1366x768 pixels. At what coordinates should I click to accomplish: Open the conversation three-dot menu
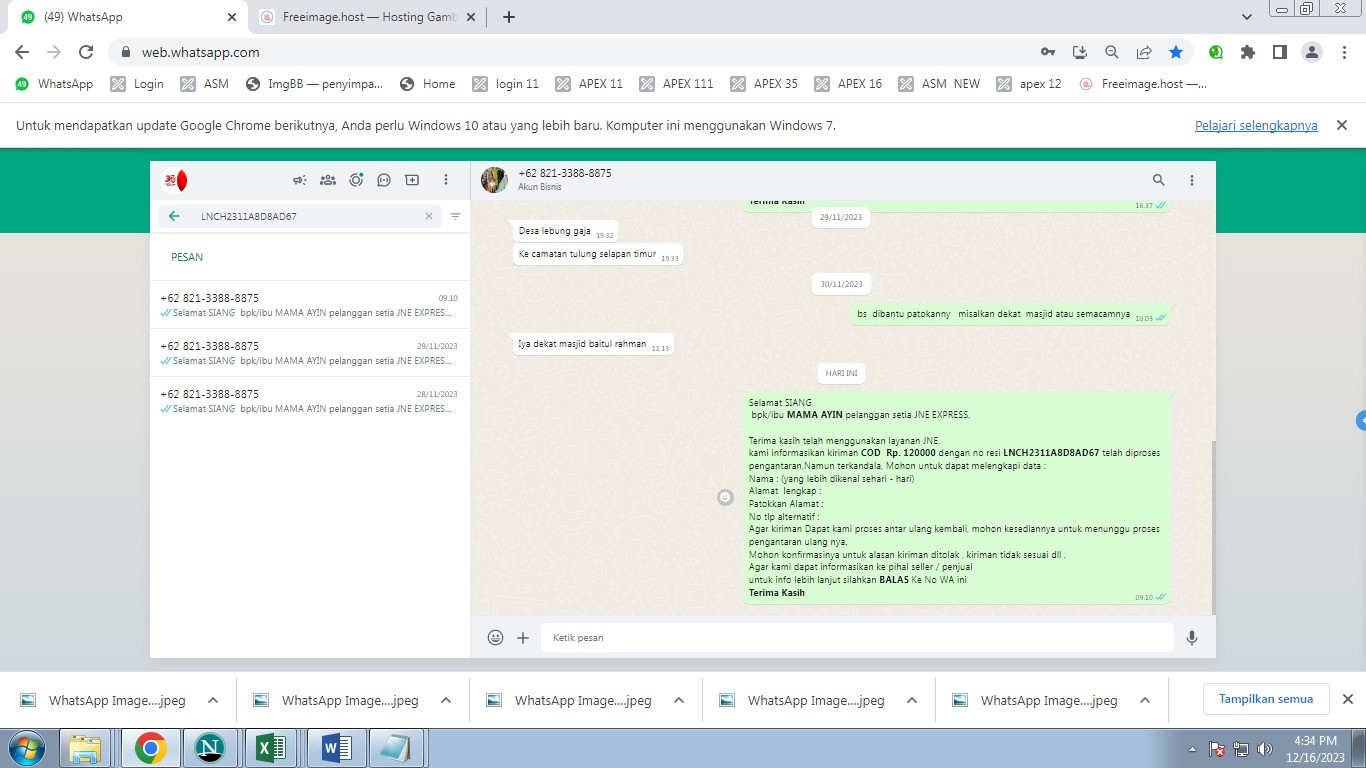pyautogui.click(x=1192, y=180)
